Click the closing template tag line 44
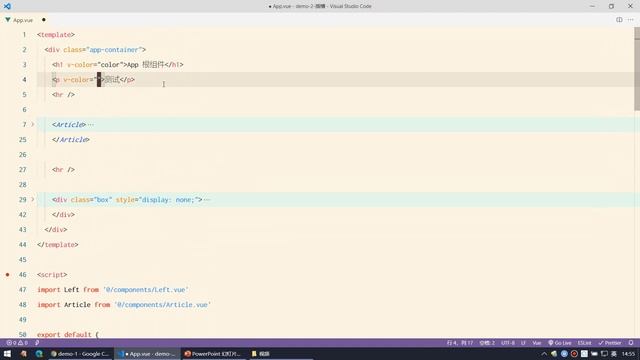Viewport: 640px width, 360px height. tap(58, 245)
